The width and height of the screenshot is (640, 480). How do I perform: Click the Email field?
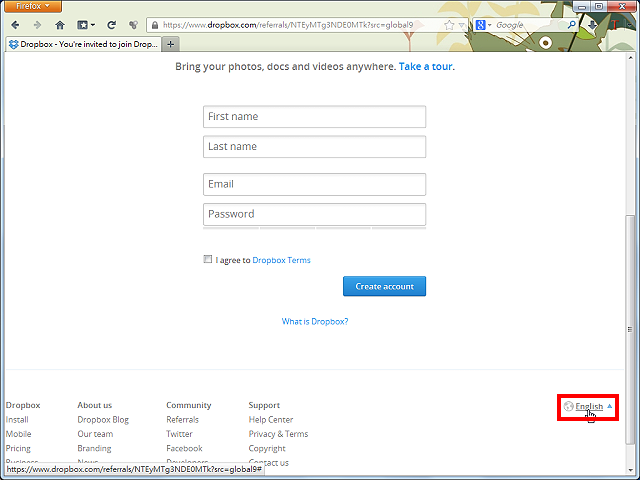click(x=314, y=184)
